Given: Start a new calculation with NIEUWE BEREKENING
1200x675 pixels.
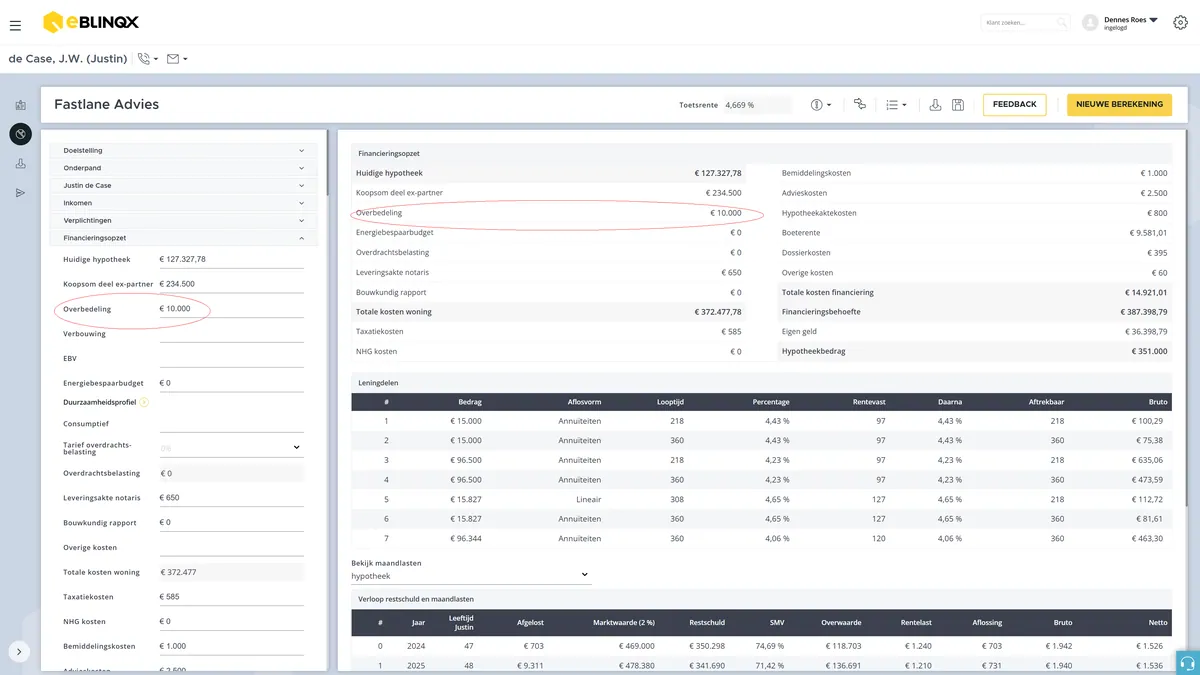Looking at the screenshot, I should pyautogui.click(x=1119, y=104).
